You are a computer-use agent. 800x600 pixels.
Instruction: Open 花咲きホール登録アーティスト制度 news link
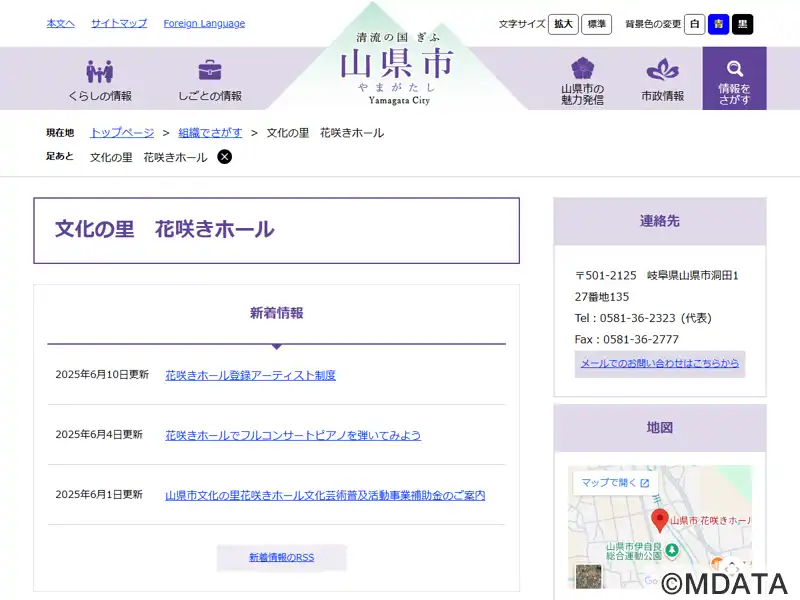(250, 375)
